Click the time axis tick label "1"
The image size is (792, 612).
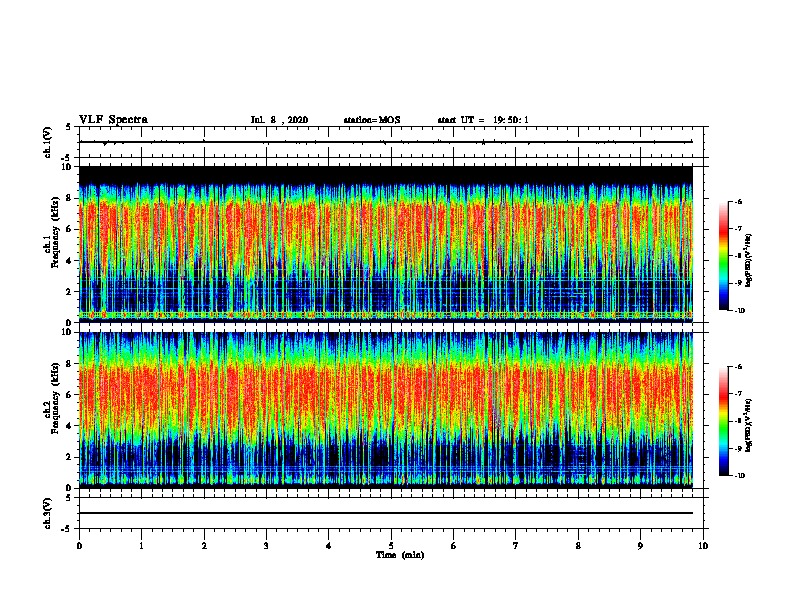pyautogui.click(x=142, y=546)
